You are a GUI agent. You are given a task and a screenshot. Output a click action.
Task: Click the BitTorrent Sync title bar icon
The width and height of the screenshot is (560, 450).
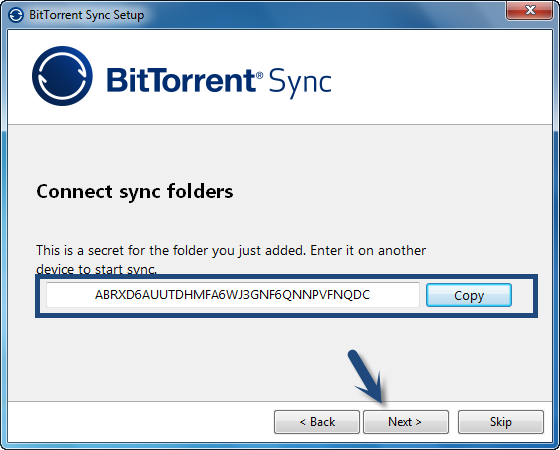coord(16,15)
